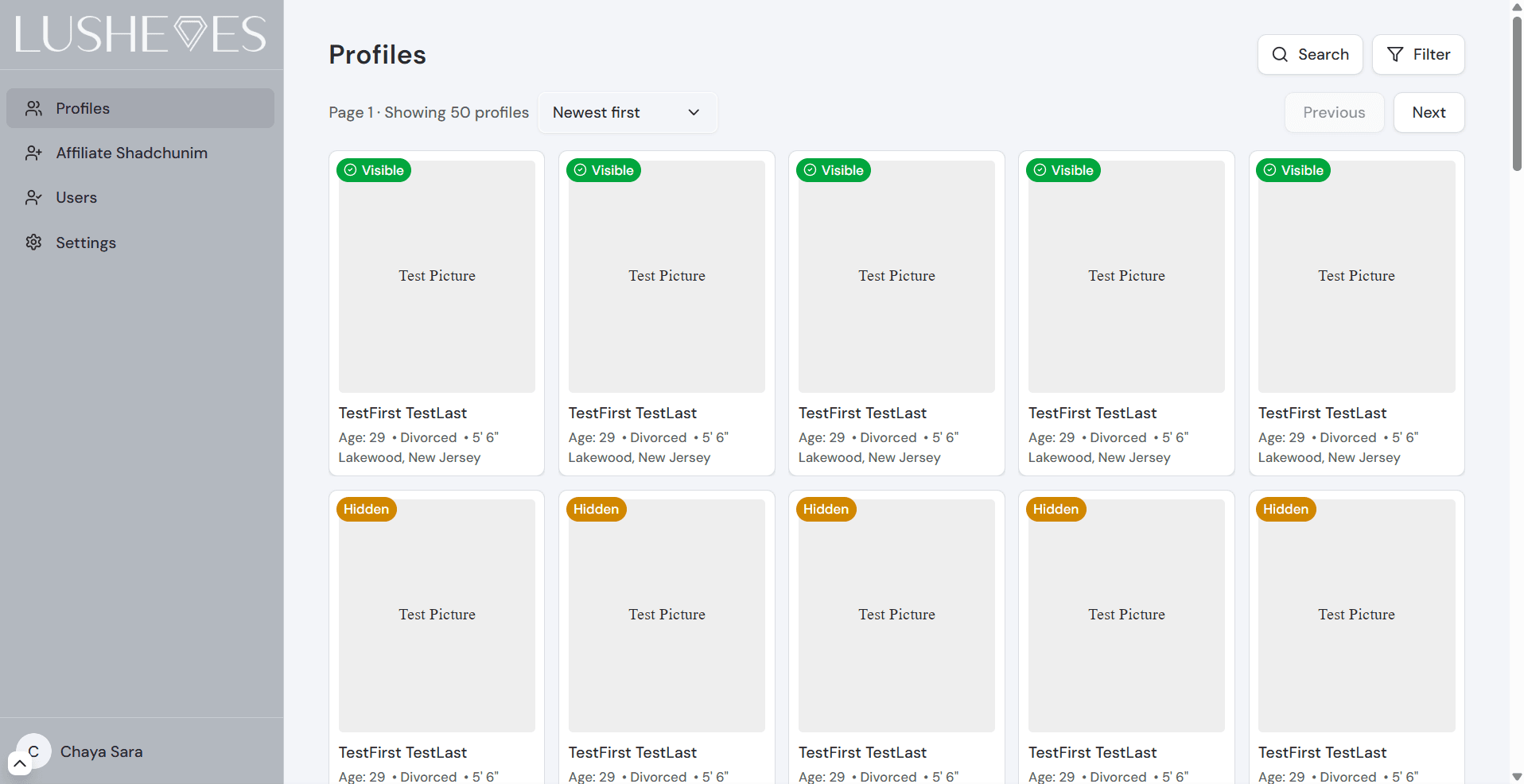Toggle the Hidden badge on a second-row profile
This screenshot has height=784, width=1524.
(366, 509)
